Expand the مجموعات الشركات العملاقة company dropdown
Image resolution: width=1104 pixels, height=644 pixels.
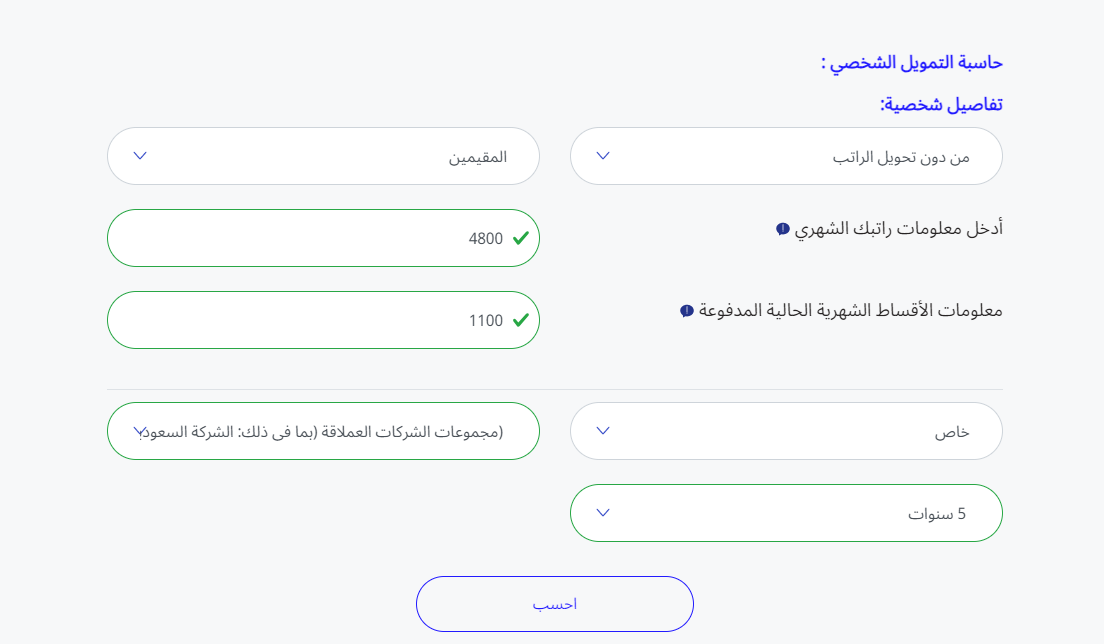point(323,431)
